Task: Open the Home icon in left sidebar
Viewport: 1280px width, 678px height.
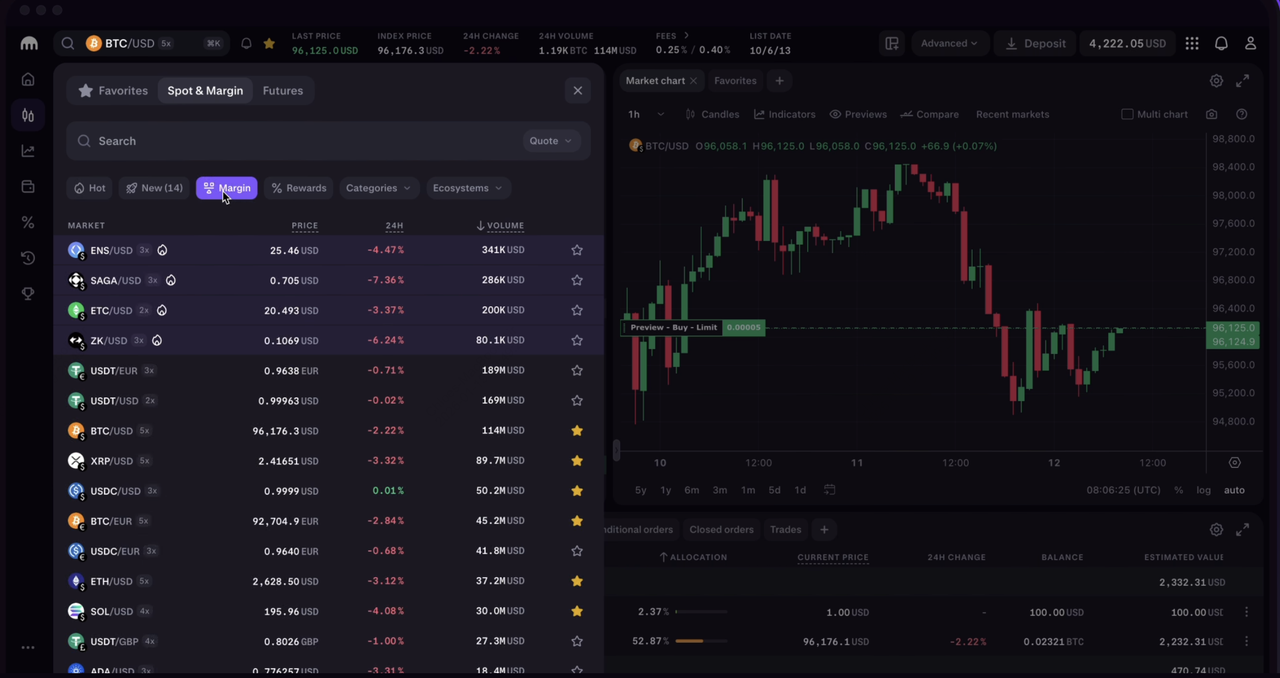Action: (28, 79)
